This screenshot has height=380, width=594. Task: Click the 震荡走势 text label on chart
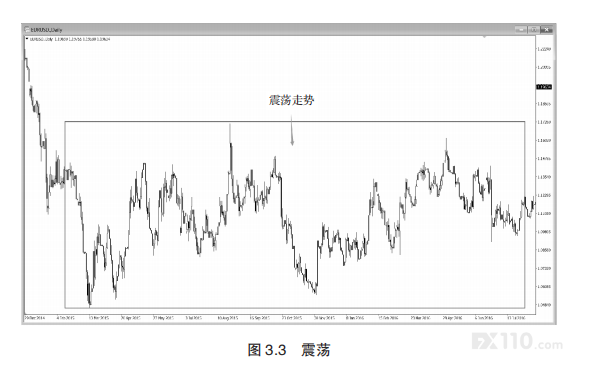point(292,100)
